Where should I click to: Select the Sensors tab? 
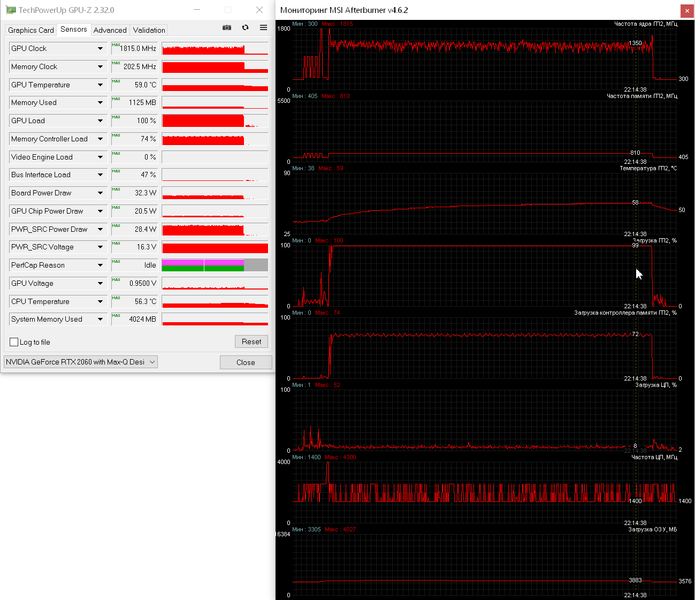tap(74, 29)
